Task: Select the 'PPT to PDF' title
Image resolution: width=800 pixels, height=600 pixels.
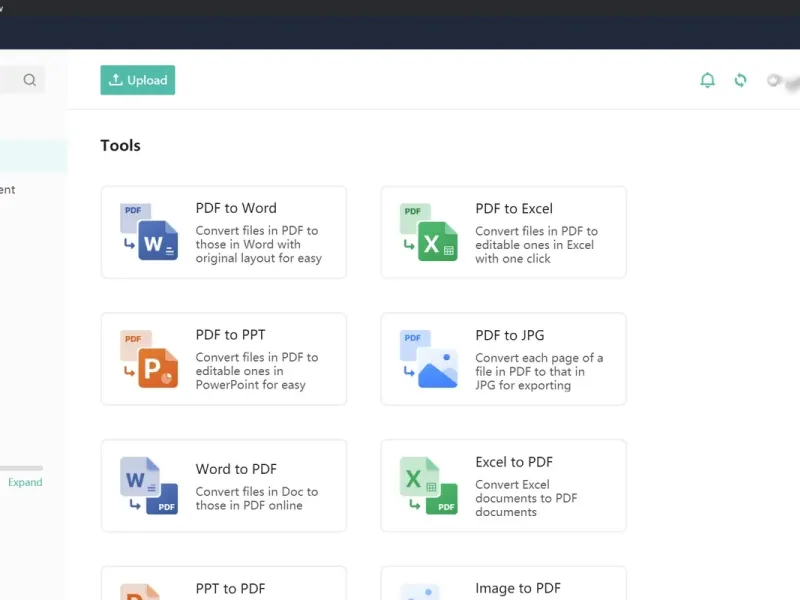Action: tap(231, 588)
